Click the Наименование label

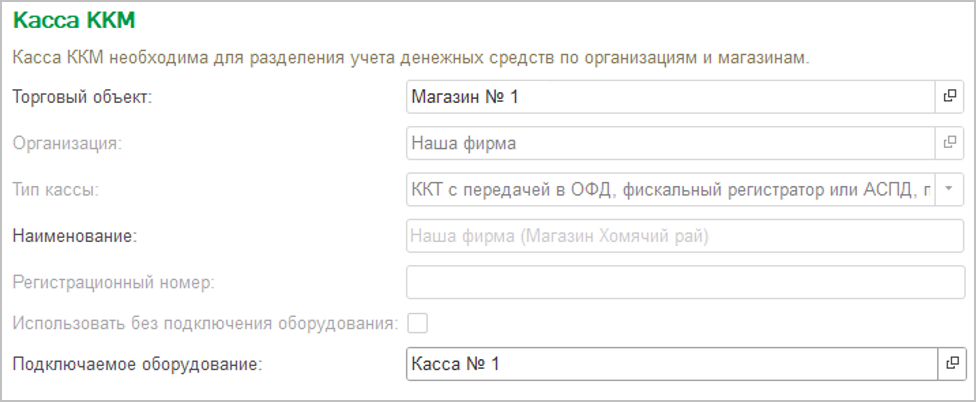[74, 236]
